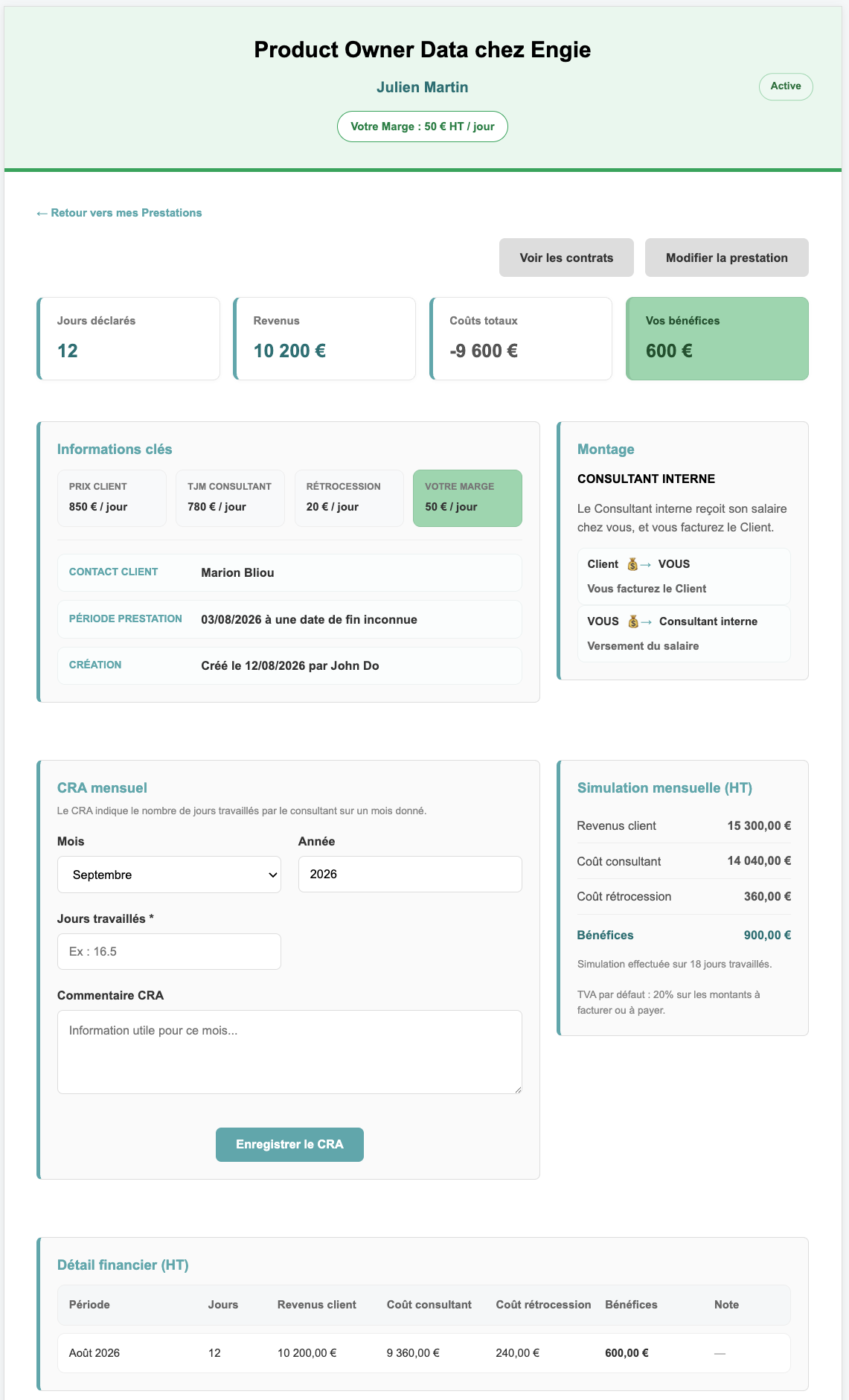Click the 240,00 € coût rétrocession cell
Image resolution: width=849 pixels, height=1400 pixels.
click(x=518, y=1353)
